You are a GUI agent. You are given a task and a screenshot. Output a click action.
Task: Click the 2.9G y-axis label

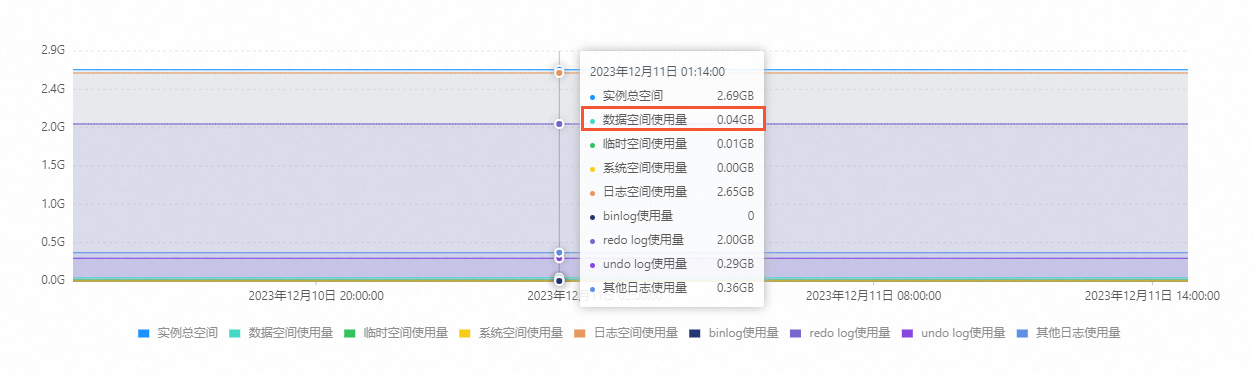pyautogui.click(x=53, y=50)
